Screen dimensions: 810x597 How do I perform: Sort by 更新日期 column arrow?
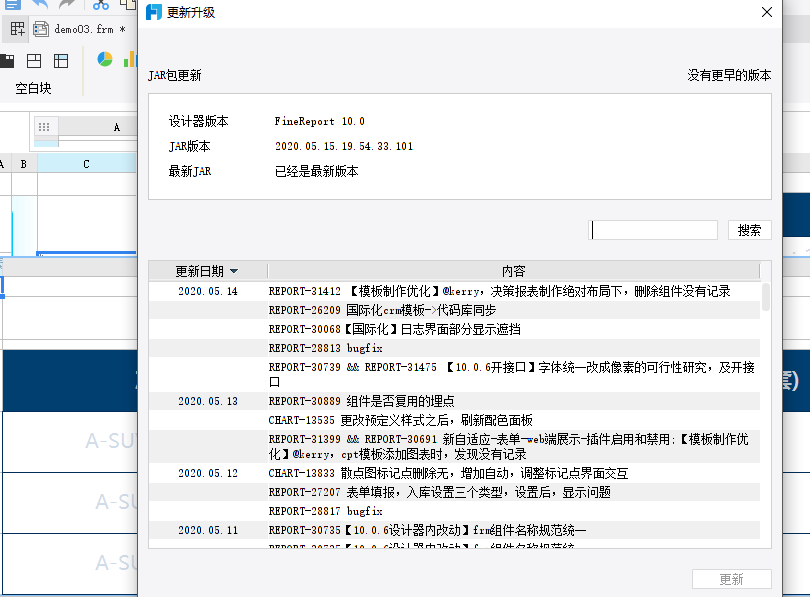234,271
